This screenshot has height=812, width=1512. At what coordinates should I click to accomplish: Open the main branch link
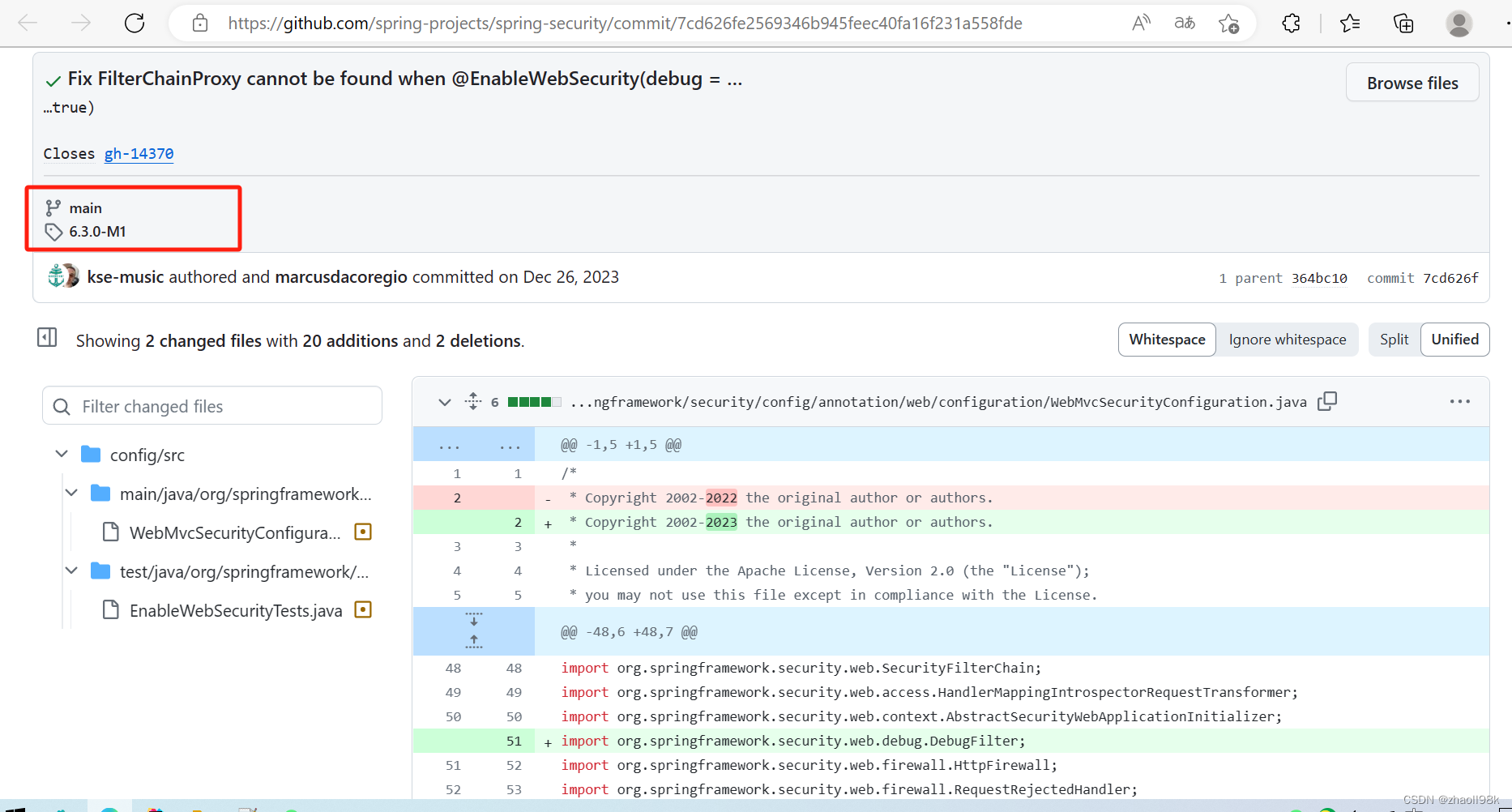click(x=85, y=208)
